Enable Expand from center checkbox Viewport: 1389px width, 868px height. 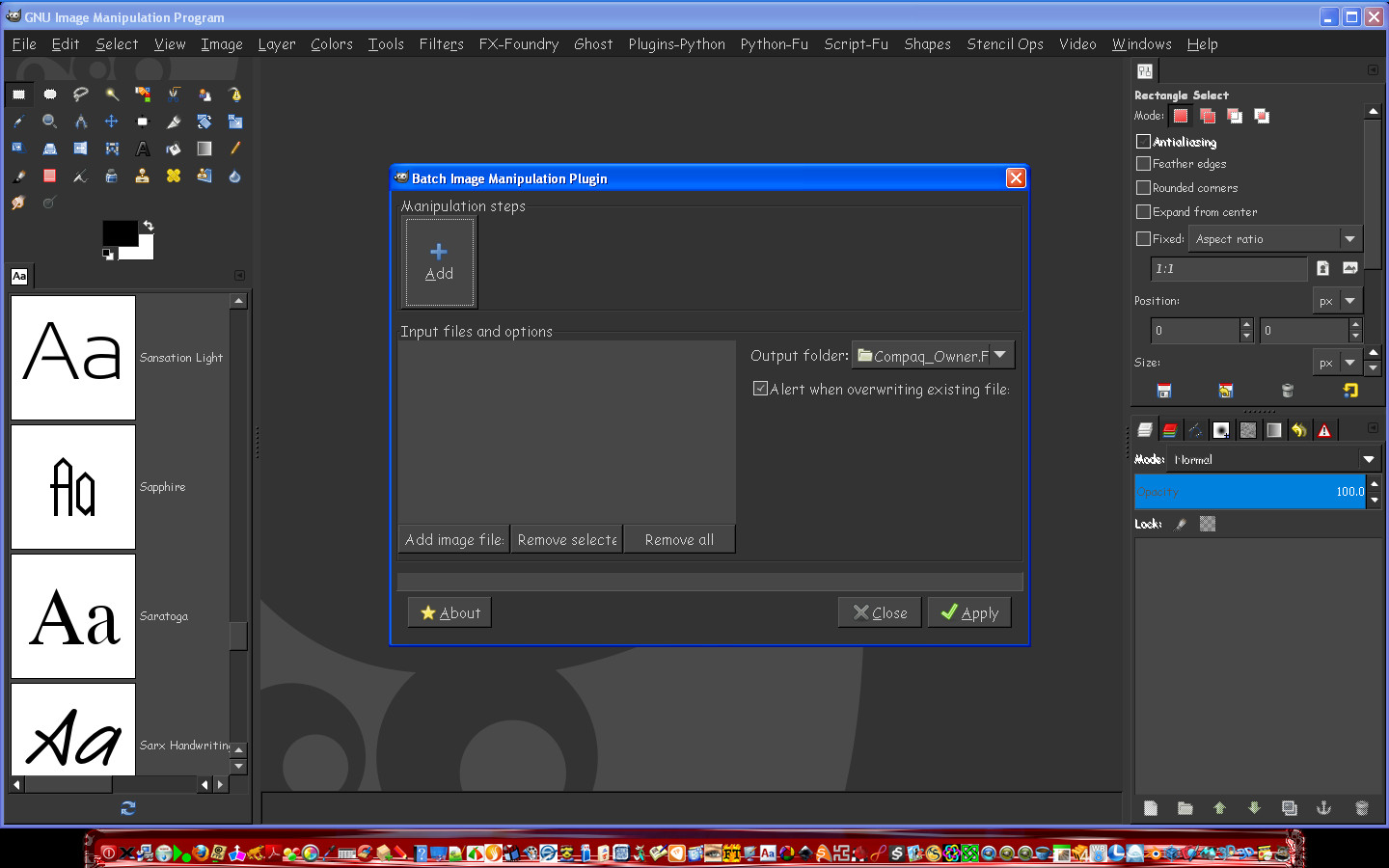tap(1143, 212)
